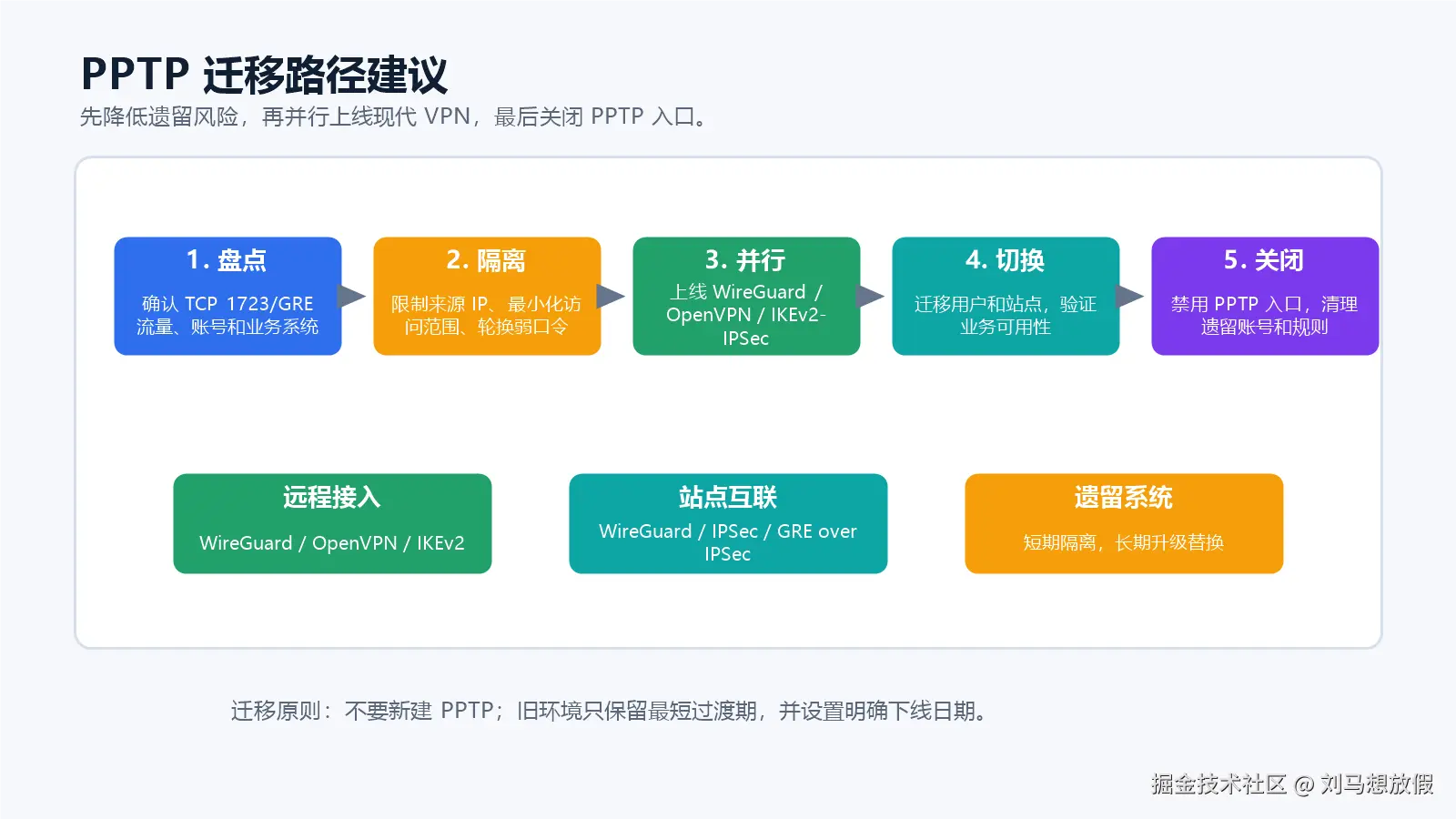This screenshot has width=1456, height=819.
Task: Select text 'WireGuard / OpenVPN / IKEv2'
Action: coord(332,543)
